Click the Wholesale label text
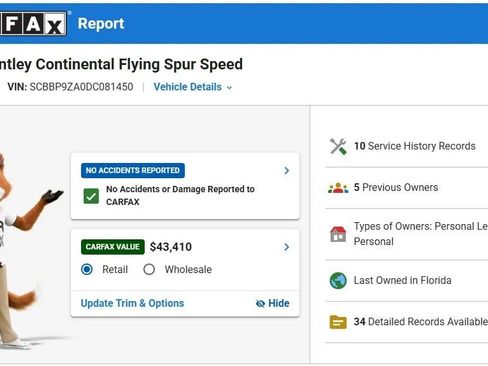The height and width of the screenshot is (366, 488). pyautogui.click(x=188, y=269)
